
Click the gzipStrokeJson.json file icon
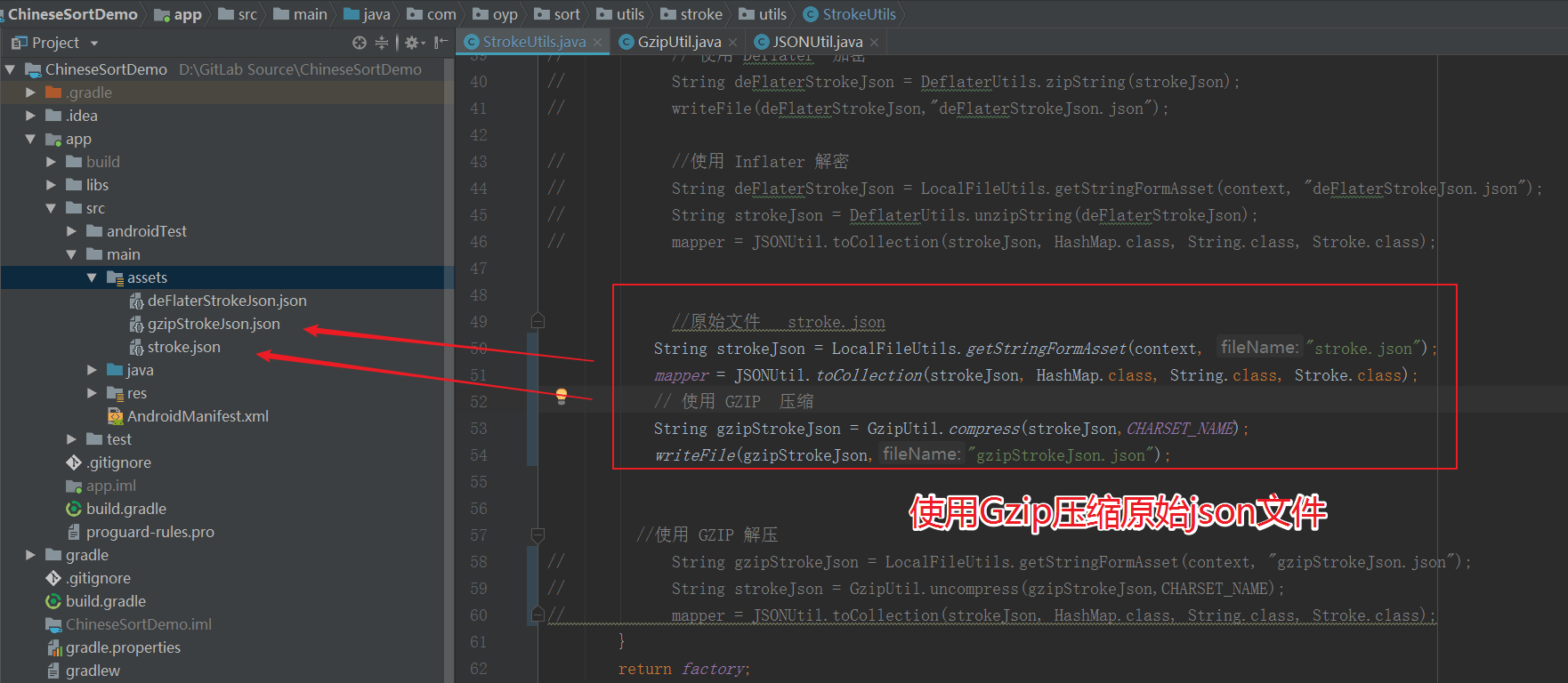click(136, 325)
